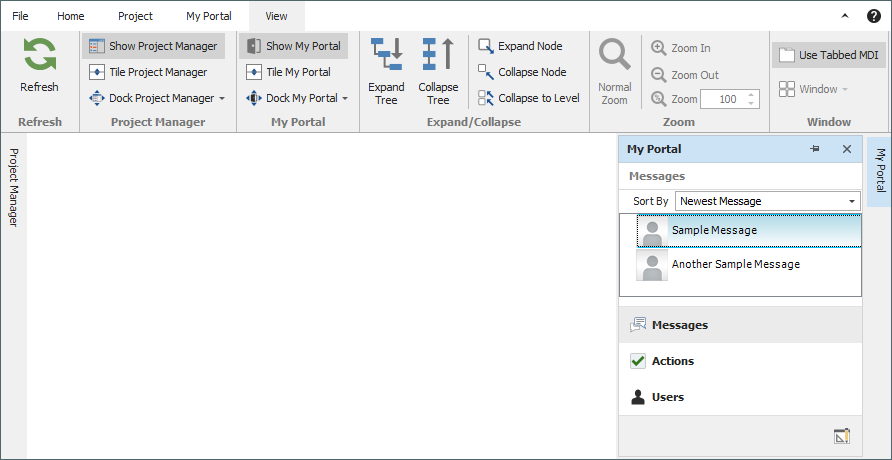
Task: Click the Zoom In magnifier icon
Action: click(x=659, y=48)
